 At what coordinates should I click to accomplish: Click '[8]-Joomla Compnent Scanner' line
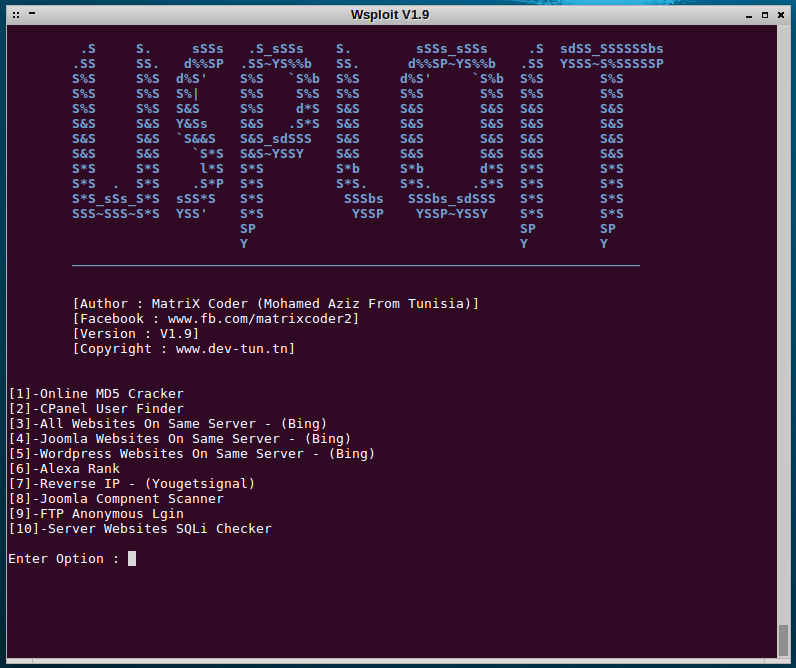point(116,498)
